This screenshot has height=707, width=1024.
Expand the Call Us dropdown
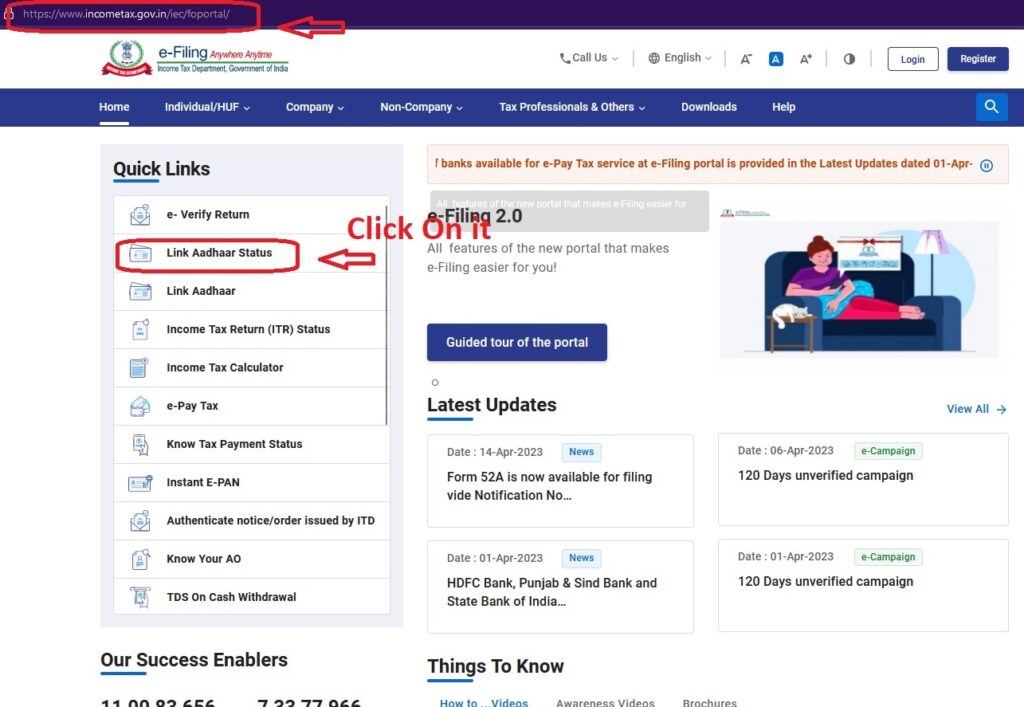588,58
